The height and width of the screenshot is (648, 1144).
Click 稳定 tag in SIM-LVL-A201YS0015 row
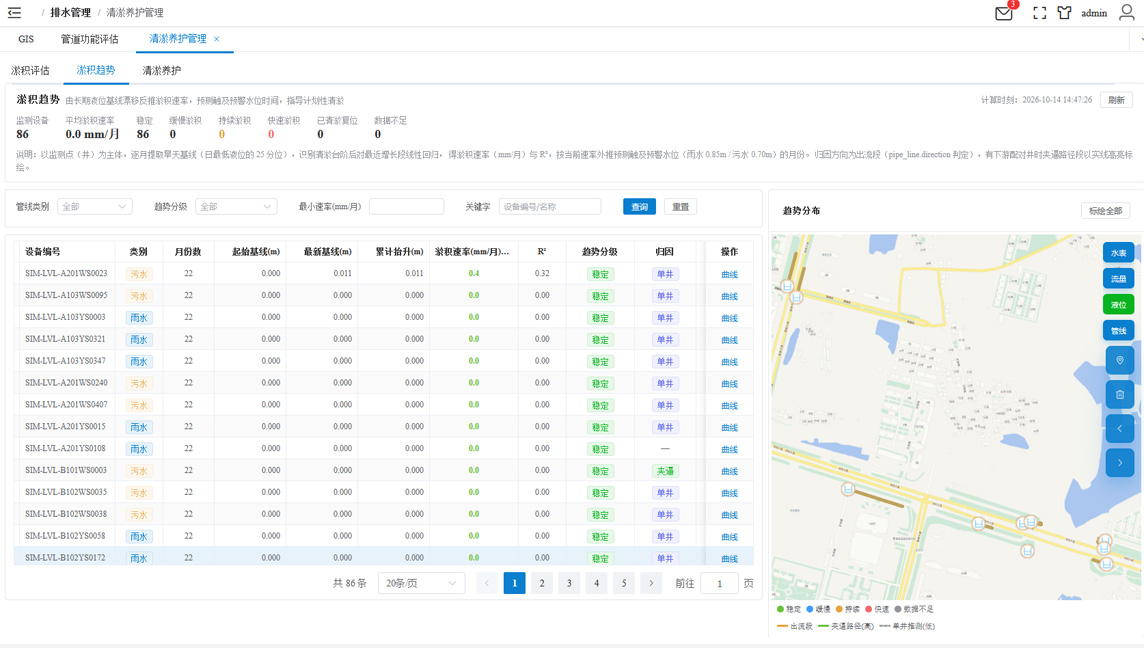[600, 428]
